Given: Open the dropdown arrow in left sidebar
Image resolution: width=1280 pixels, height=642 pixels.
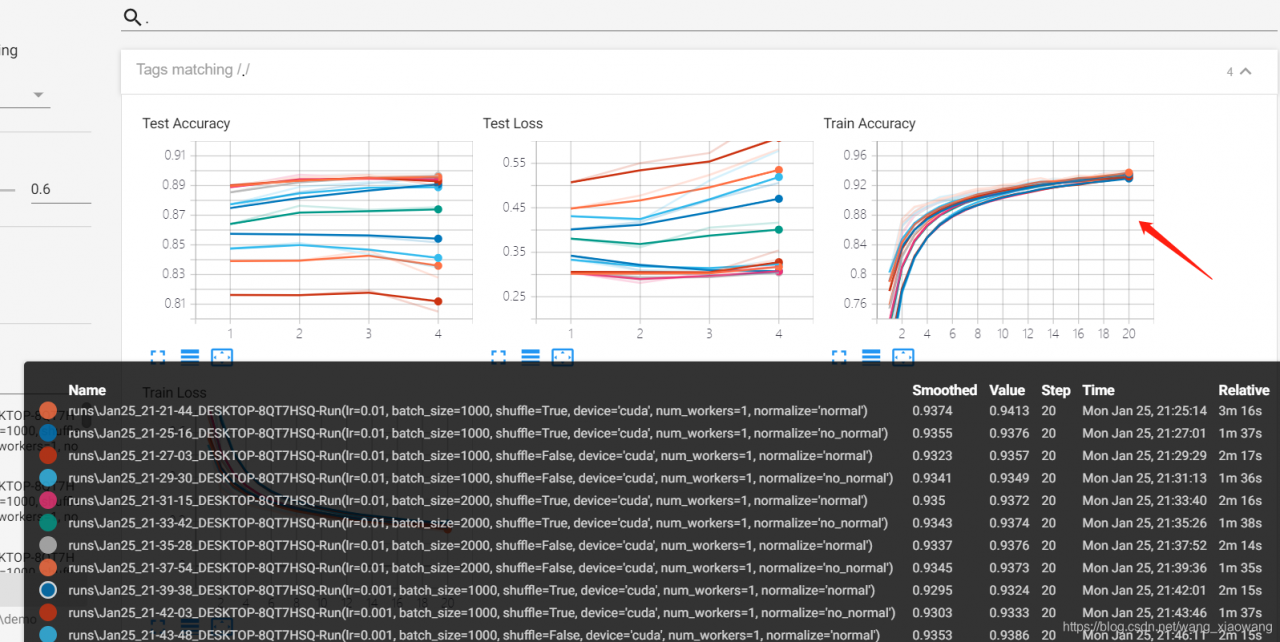Looking at the screenshot, I should point(39,95).
